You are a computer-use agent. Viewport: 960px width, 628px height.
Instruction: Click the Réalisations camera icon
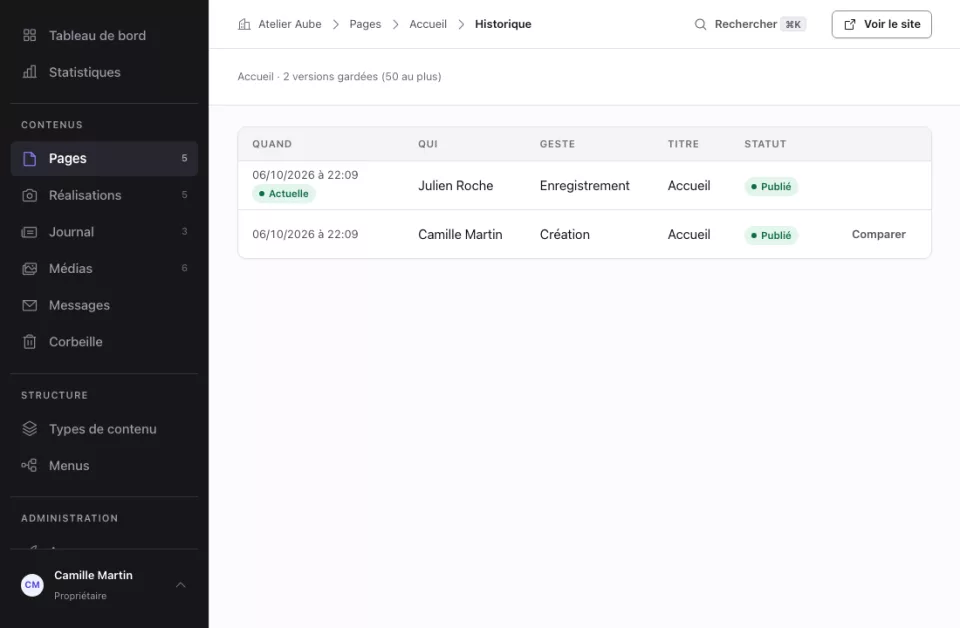pyautogui.click(x=29, y=195)
